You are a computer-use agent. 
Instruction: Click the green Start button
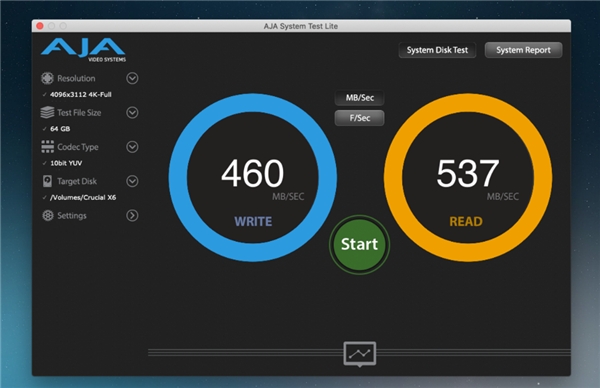coord(359,245)
